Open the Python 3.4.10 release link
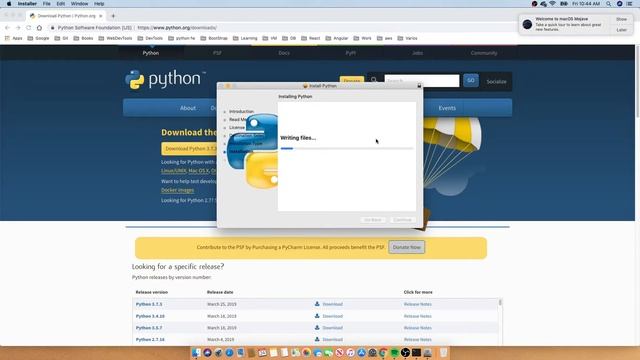 click(x=150, y=316)
